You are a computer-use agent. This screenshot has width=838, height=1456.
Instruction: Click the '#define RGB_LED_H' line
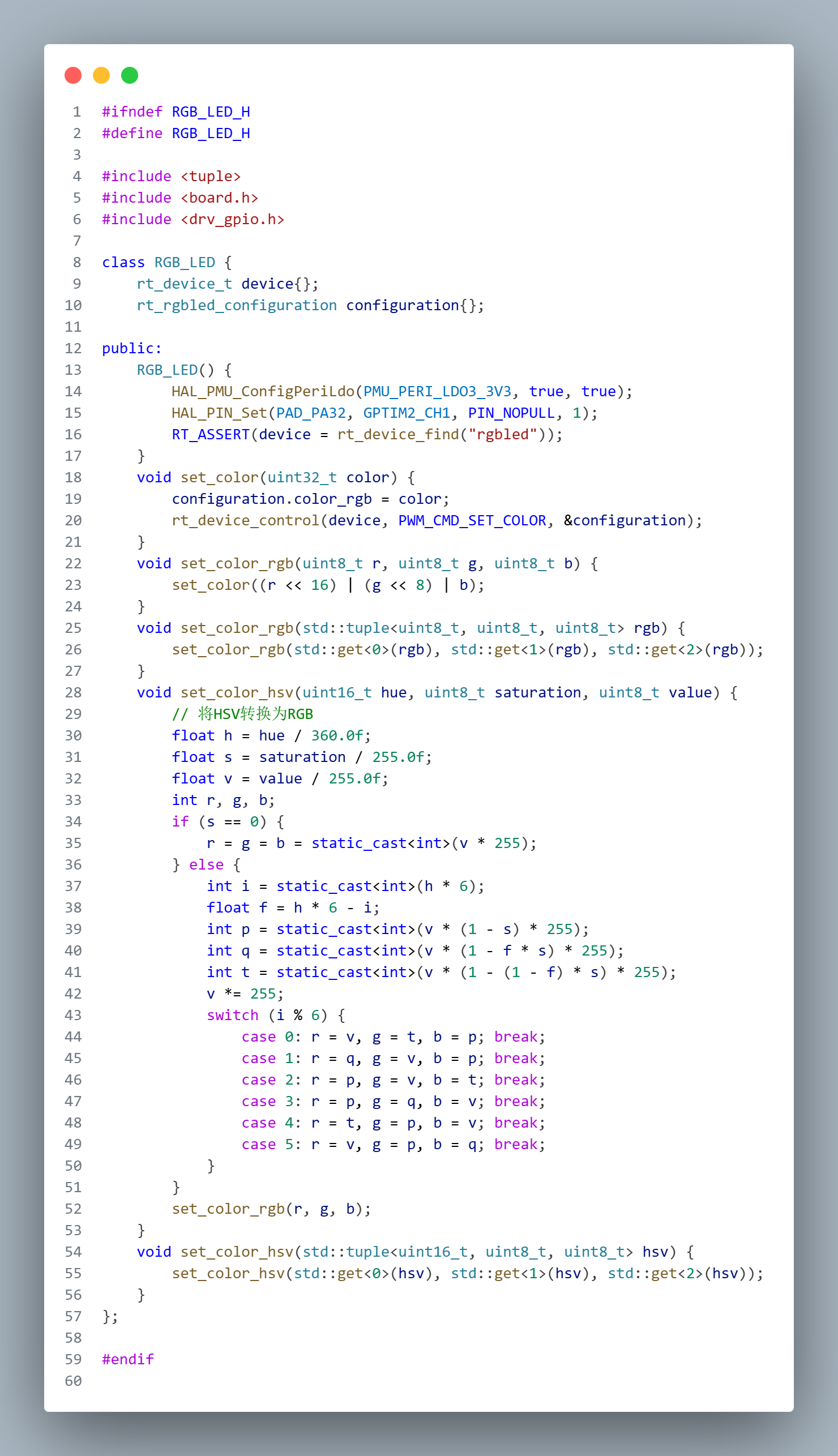(176, 134)
